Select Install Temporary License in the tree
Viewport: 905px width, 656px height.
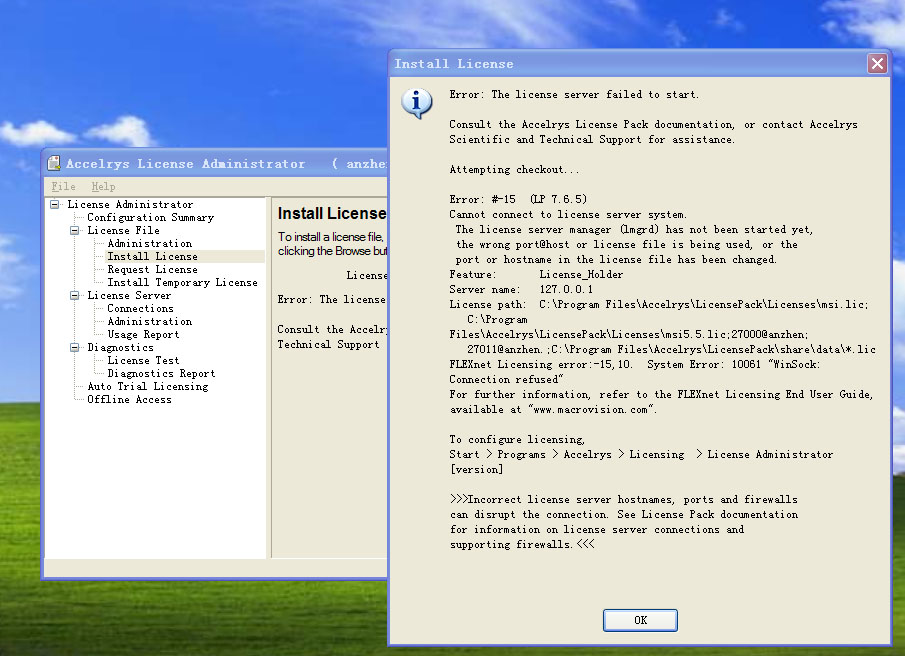(x=182, y=282)
